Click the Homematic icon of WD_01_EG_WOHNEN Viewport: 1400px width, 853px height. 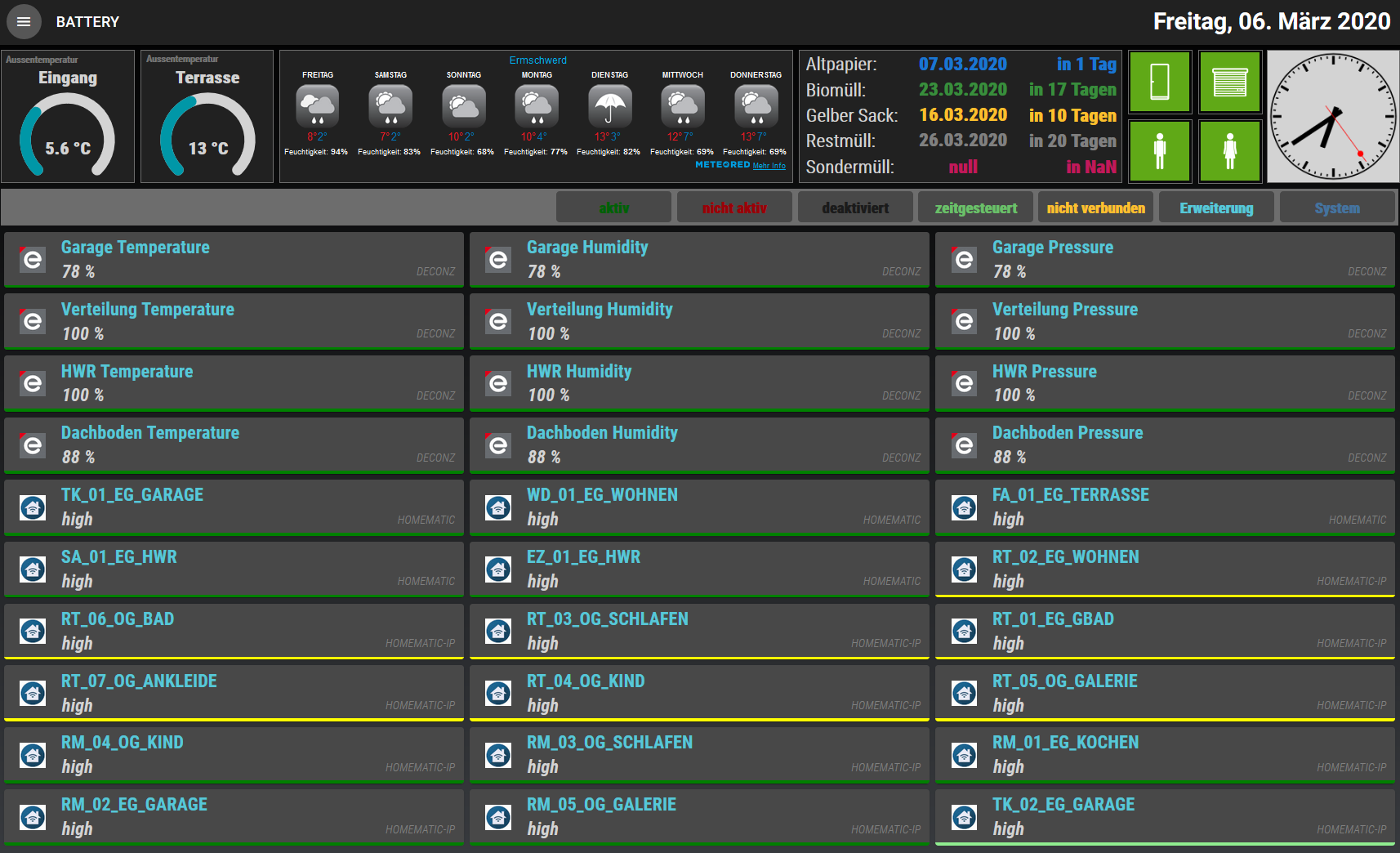click(498, 507)
